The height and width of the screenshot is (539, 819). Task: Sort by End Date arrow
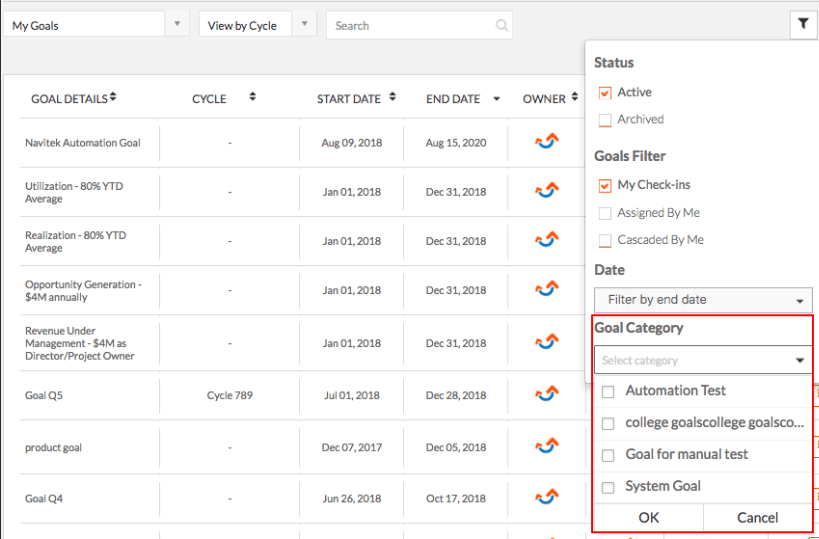497,99
